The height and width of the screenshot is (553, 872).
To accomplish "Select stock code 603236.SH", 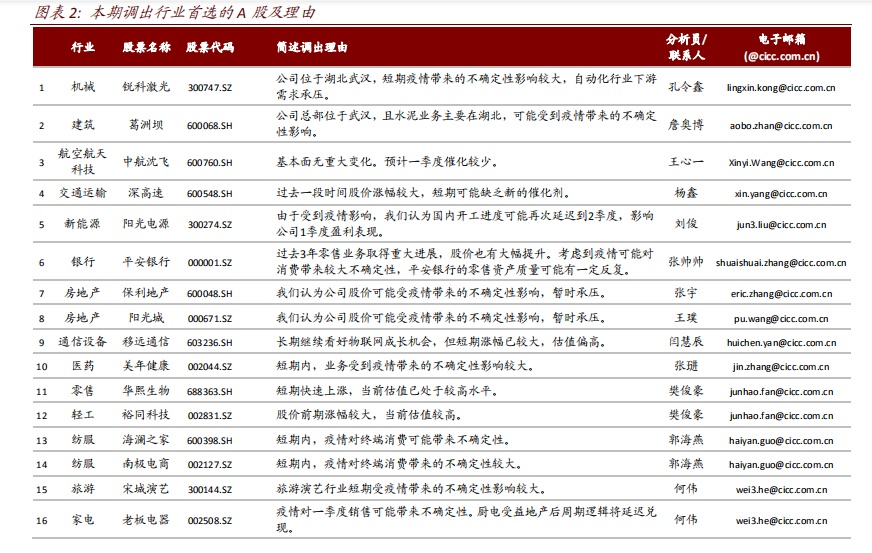I will click(210, 343).
